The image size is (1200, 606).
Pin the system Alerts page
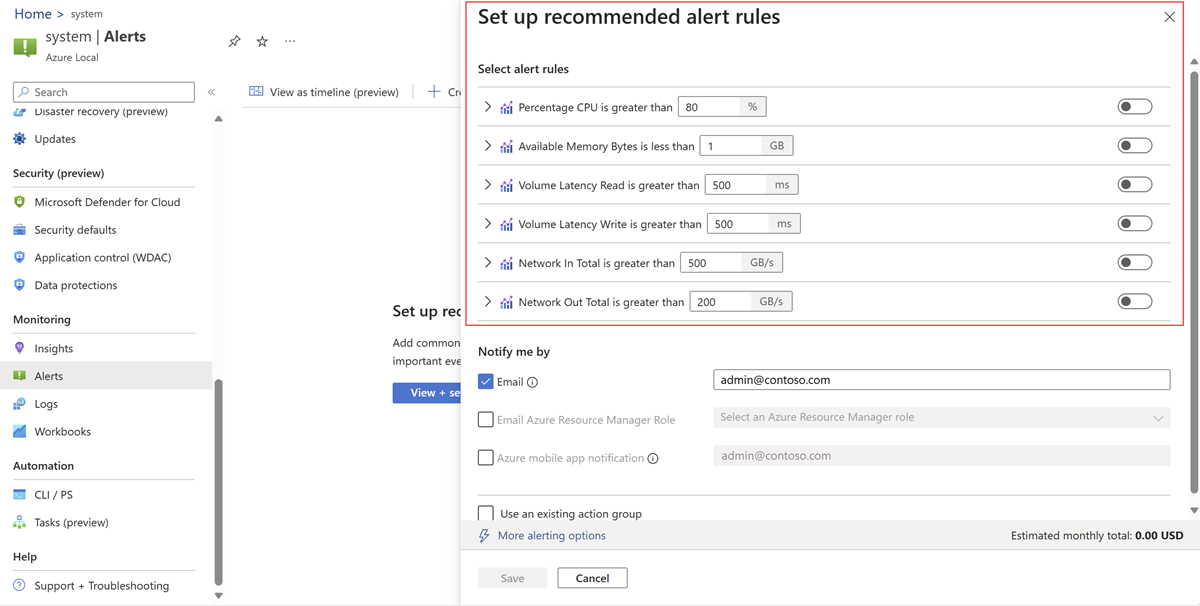click(234, 42)
